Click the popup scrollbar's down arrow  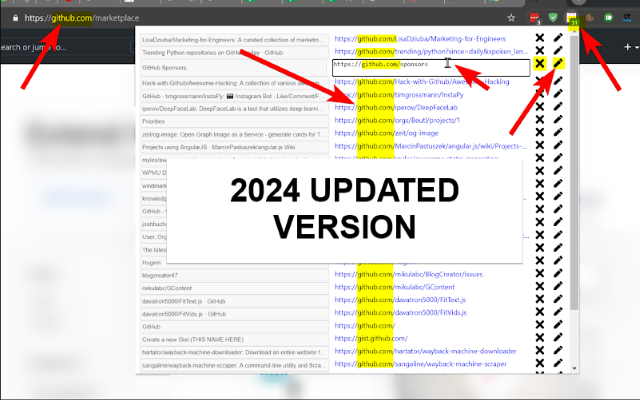(574, 369)
